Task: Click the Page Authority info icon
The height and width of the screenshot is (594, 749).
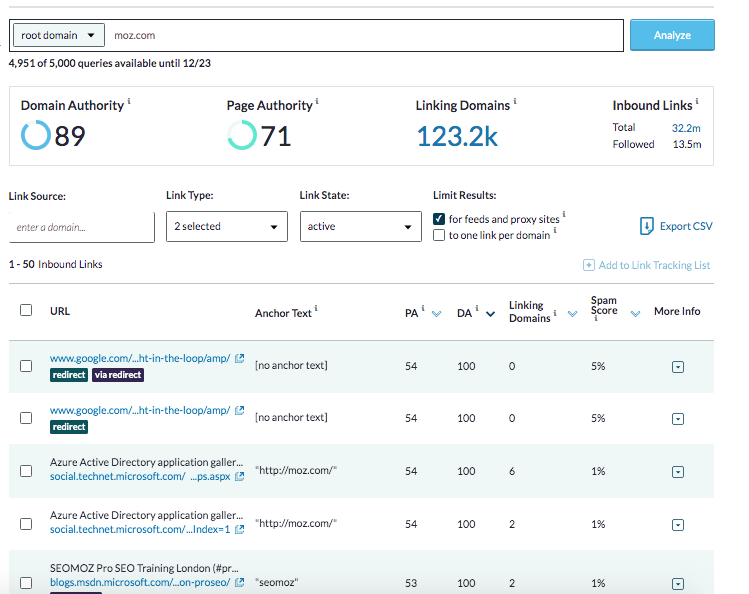Action: [x=317, y=101]
